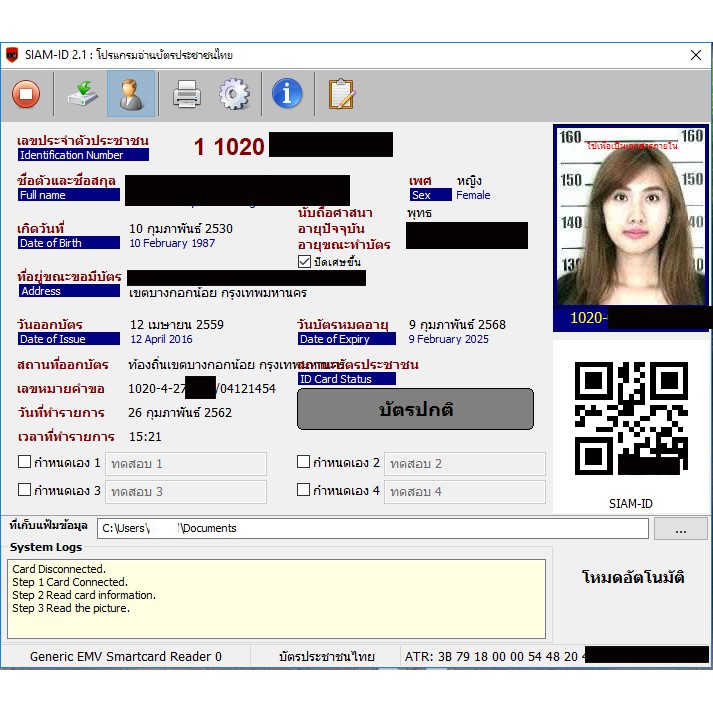Open the blue info icon
The height and width of the screenshot is (713, 713).
tap(287, 94)
